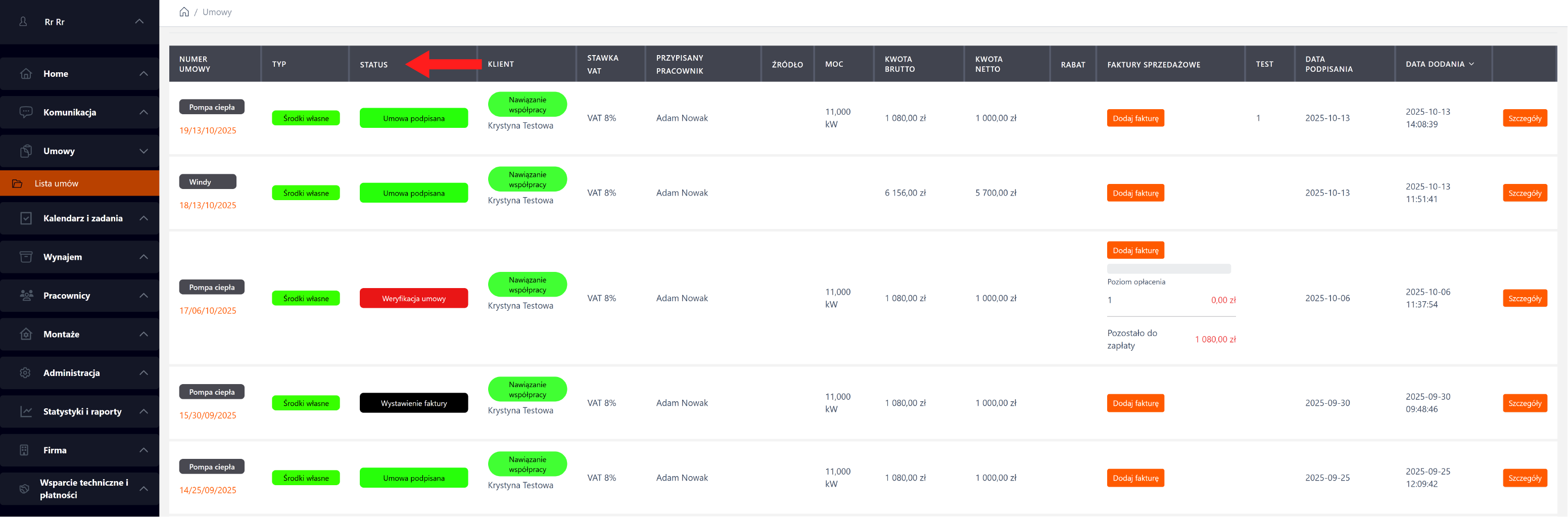Click the Wynajem archive box icon
Viewport: 1568px width, 517px height.
(26, 257)
